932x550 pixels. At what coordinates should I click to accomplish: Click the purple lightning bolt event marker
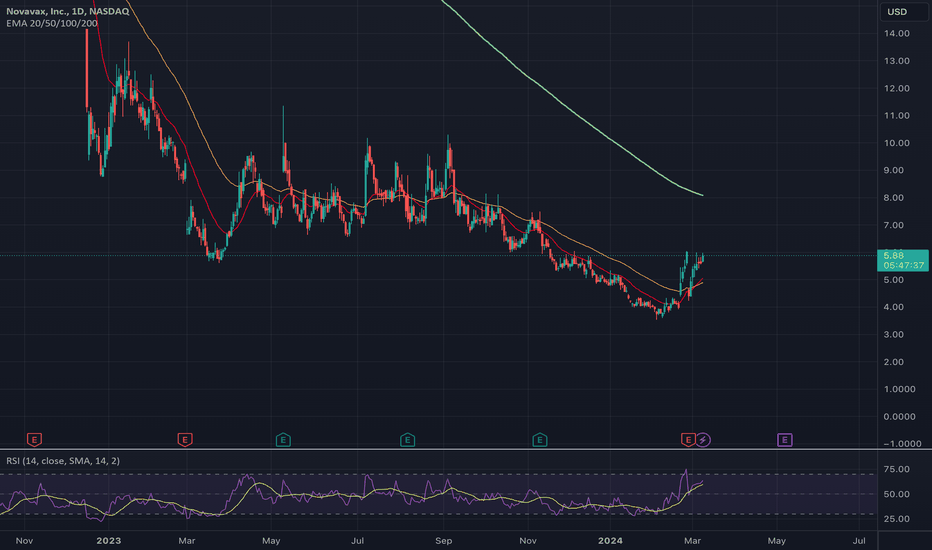click(x=703, y=440)
